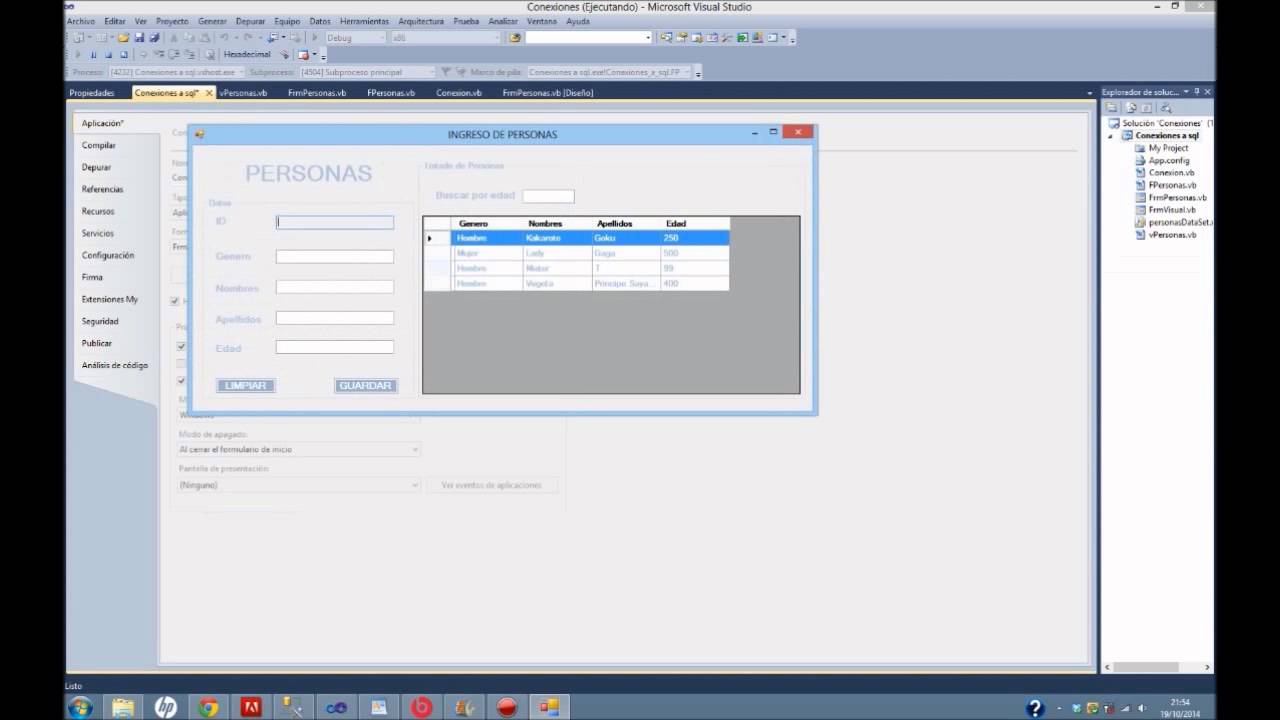Open Solution Explorer window options dropdown
Viewport: 1280px width, 720px height.
pos(1185,91)
